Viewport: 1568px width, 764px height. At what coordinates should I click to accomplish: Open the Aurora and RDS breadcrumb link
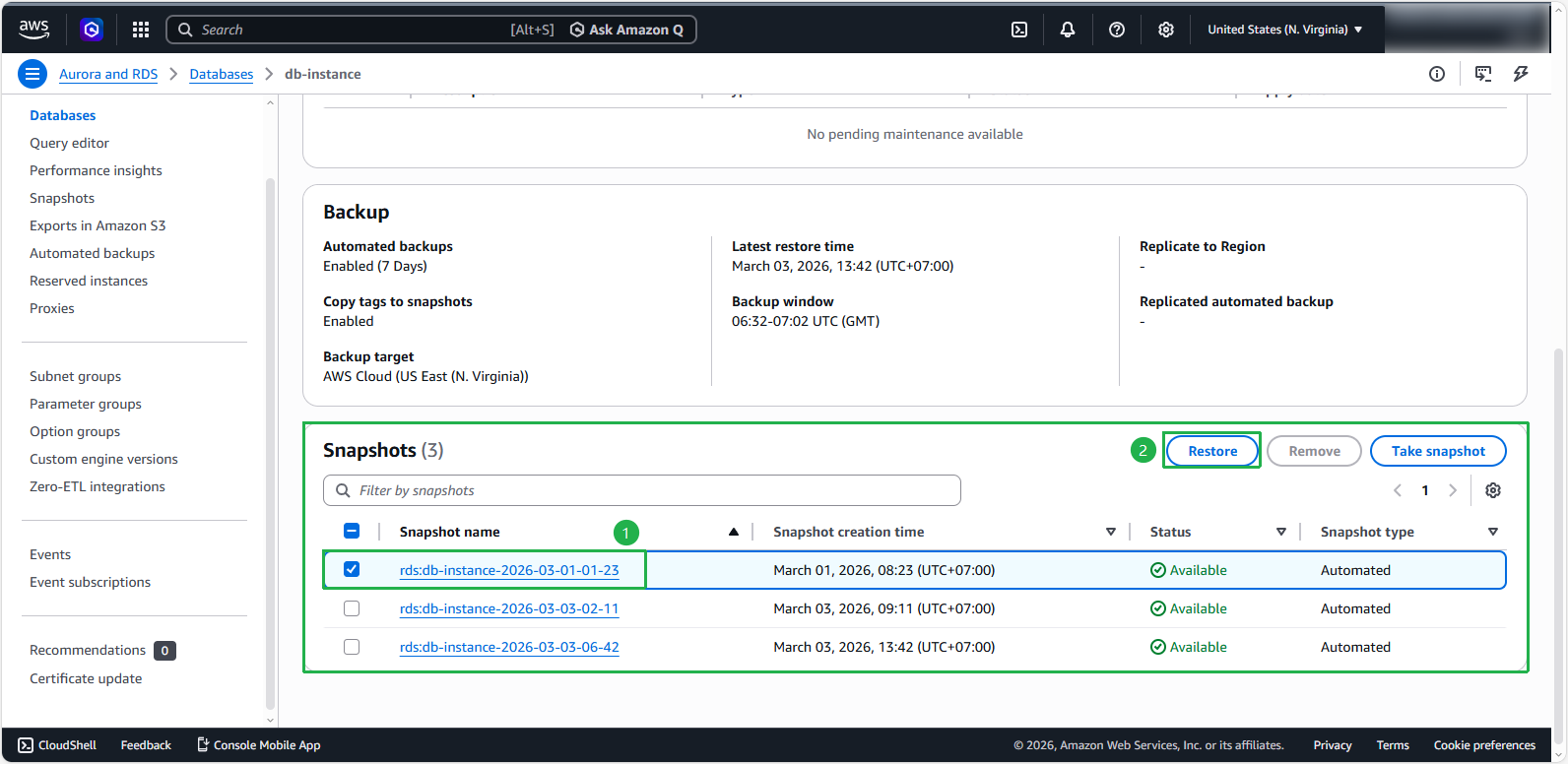[108, 74]
